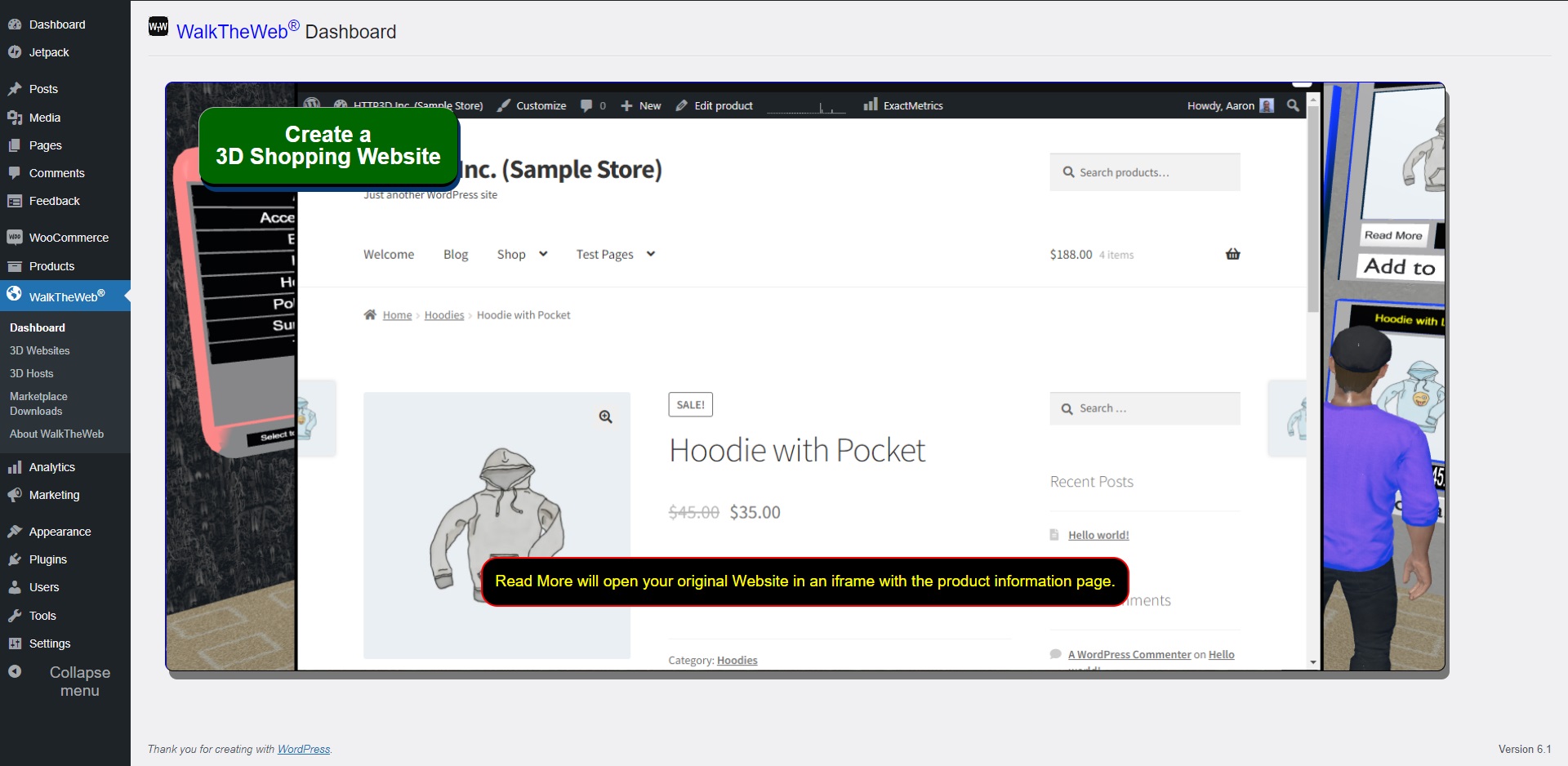1568x766 pixels.
Task: Click the hoodie product image thumbnail
Action: (x=497, y=525)
